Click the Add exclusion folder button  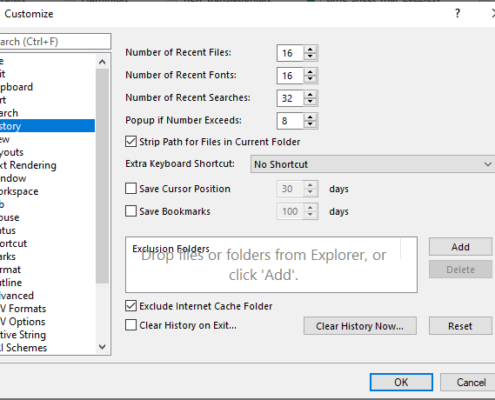[x=460, y=247]
